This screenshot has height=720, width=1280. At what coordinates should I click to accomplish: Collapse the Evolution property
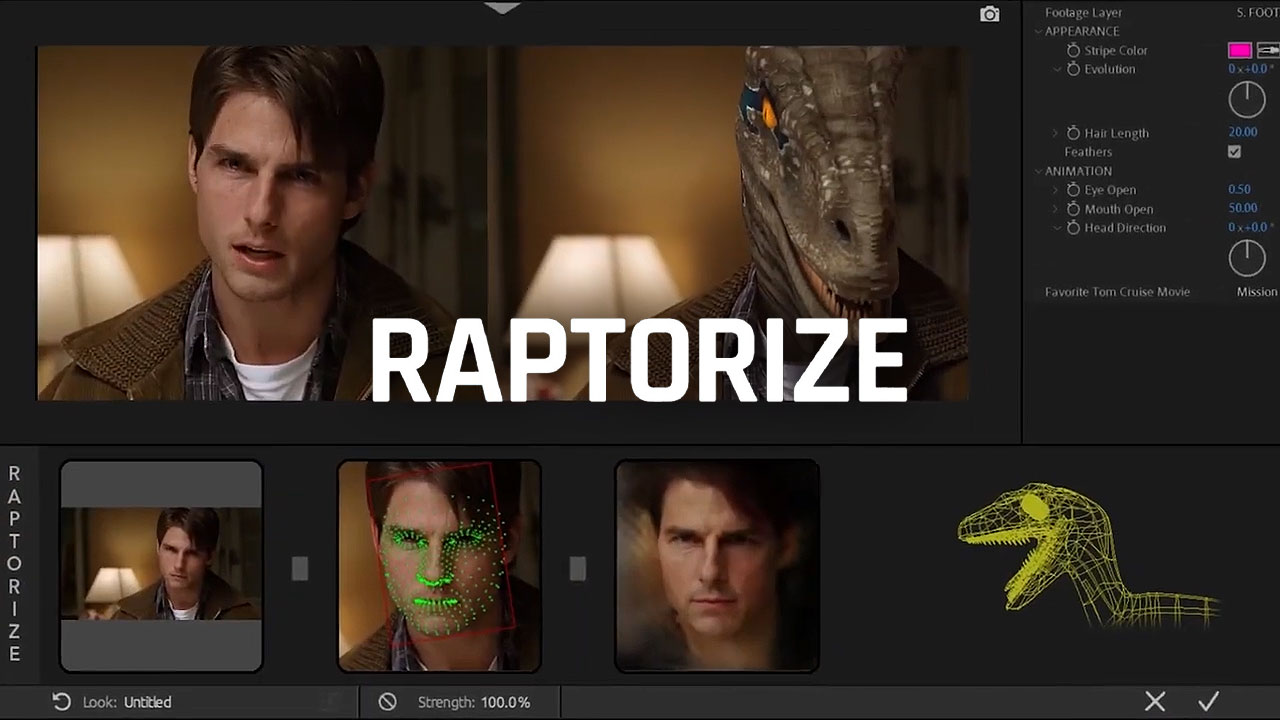tap(1057, 69)
